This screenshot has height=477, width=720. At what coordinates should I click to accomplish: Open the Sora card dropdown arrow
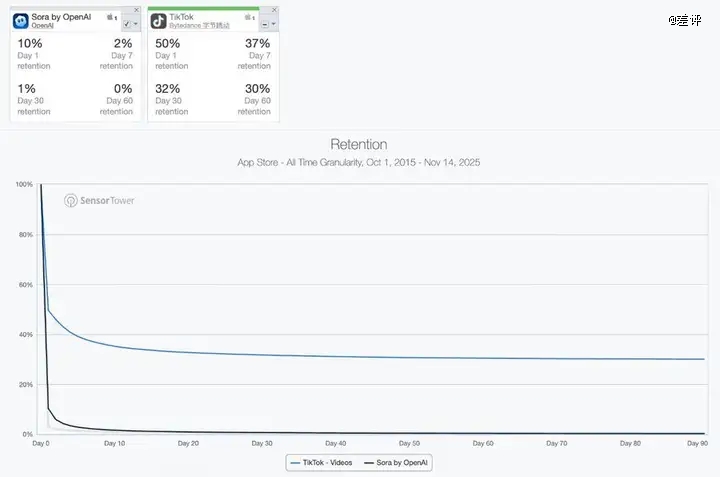(x=137, y=24)
